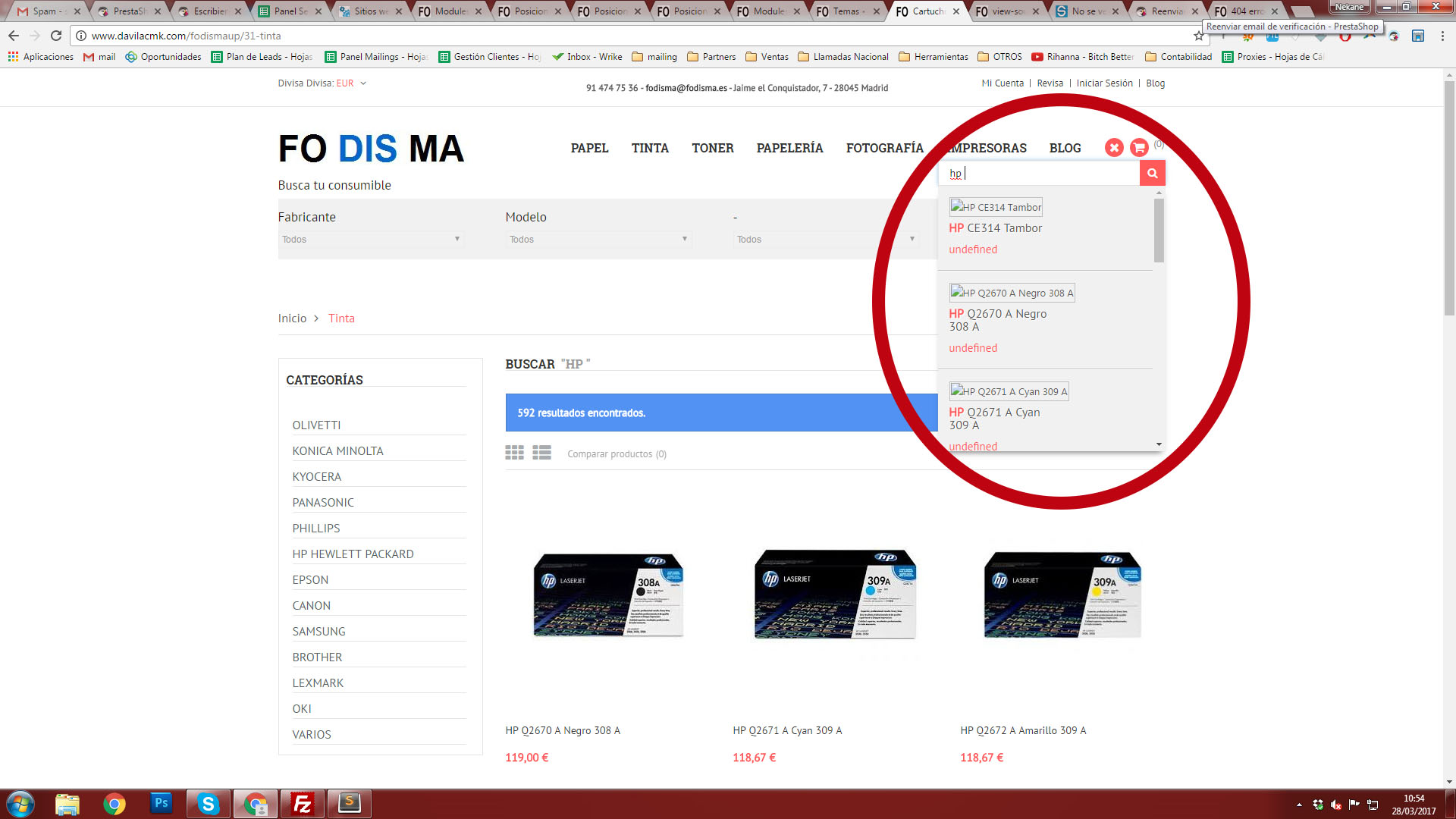This screenshot has width=1456, height=819.
Task: Click the red search magnifier button
Action: coord(1152,174)
